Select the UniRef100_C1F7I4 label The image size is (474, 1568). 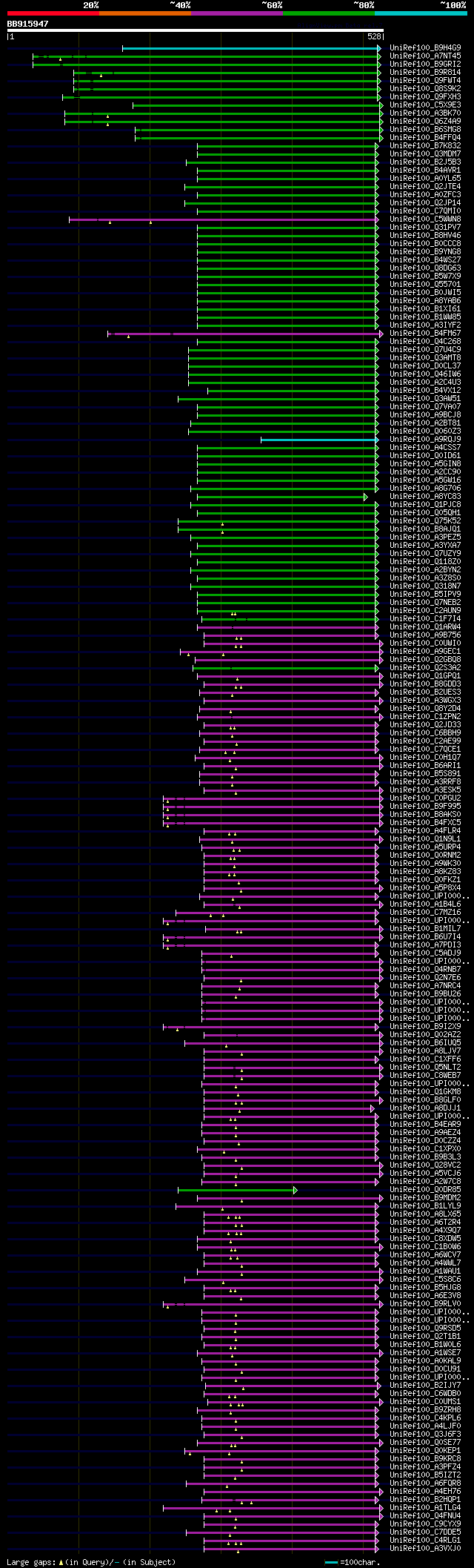pos(425,619)
